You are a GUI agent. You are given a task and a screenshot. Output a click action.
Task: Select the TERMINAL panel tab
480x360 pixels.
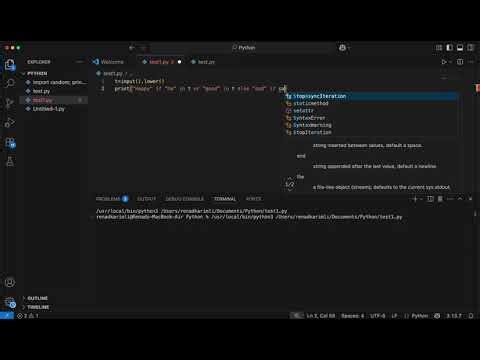[x=225, y=199]
